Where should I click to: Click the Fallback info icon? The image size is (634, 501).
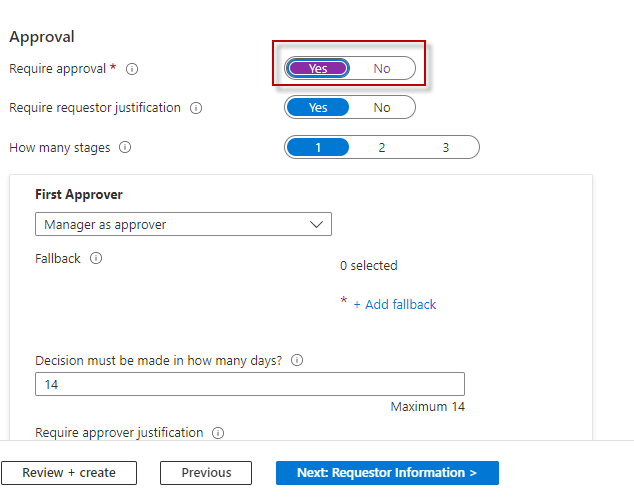(x=96, y=258)
